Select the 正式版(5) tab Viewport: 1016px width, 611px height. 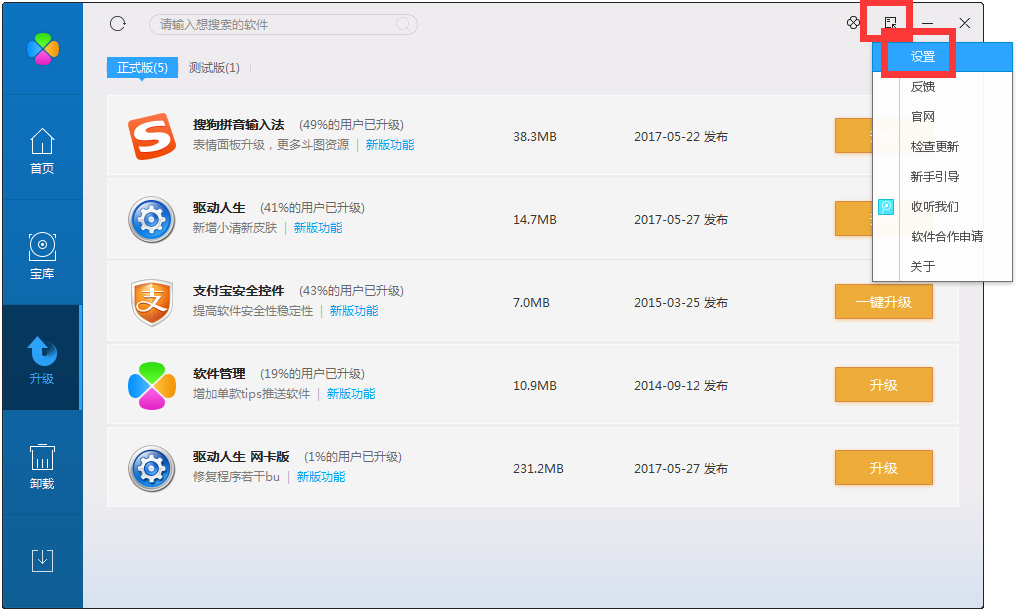[141, 68]
